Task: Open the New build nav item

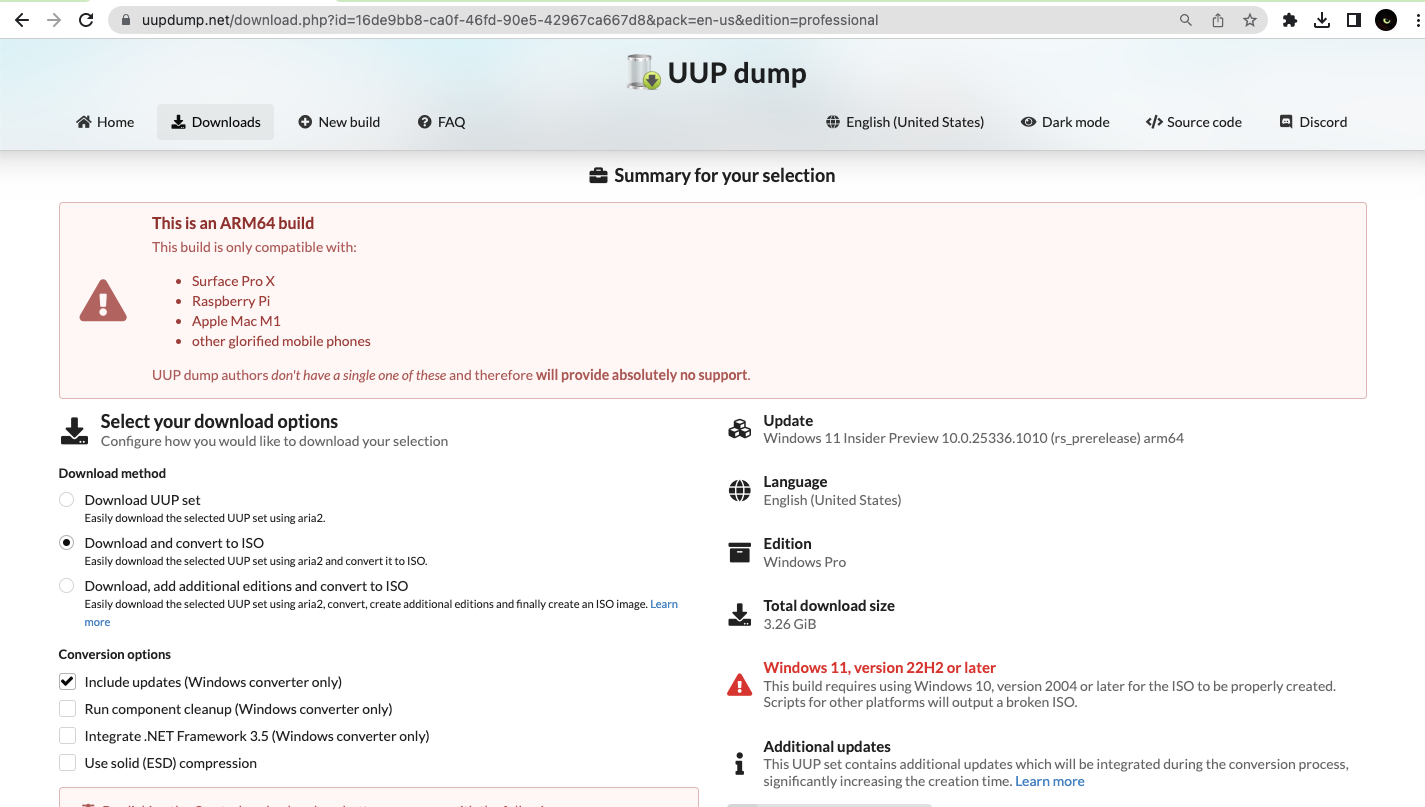Action: (339, 122)
